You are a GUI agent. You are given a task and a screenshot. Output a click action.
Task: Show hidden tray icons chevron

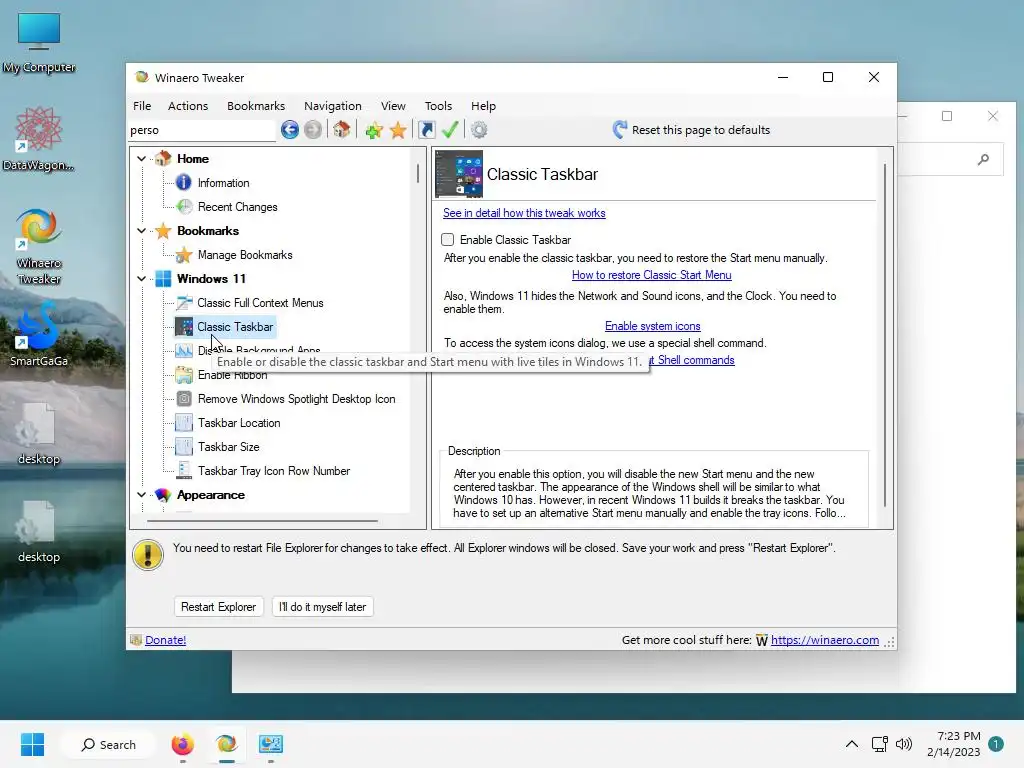click(x=852, y=744)
